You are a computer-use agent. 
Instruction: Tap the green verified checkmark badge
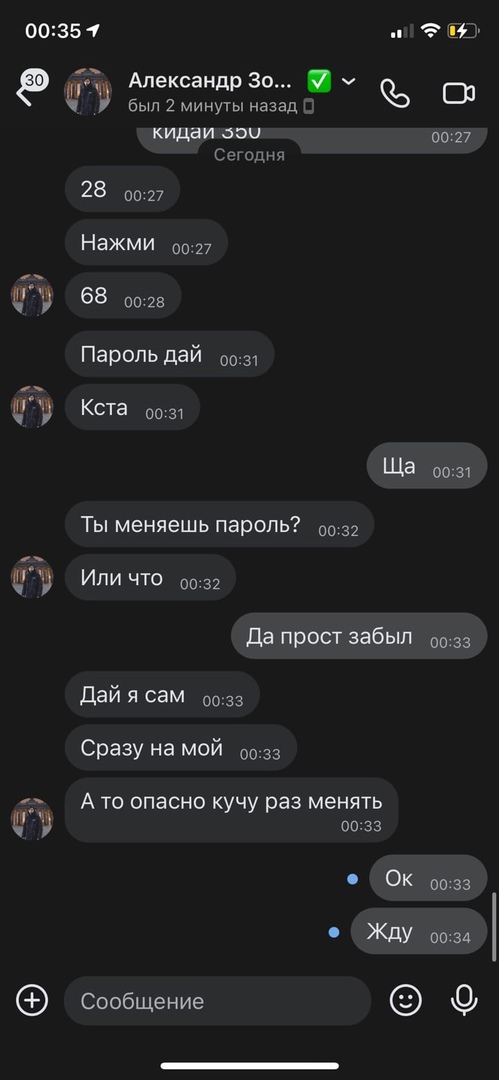point(319,81)
